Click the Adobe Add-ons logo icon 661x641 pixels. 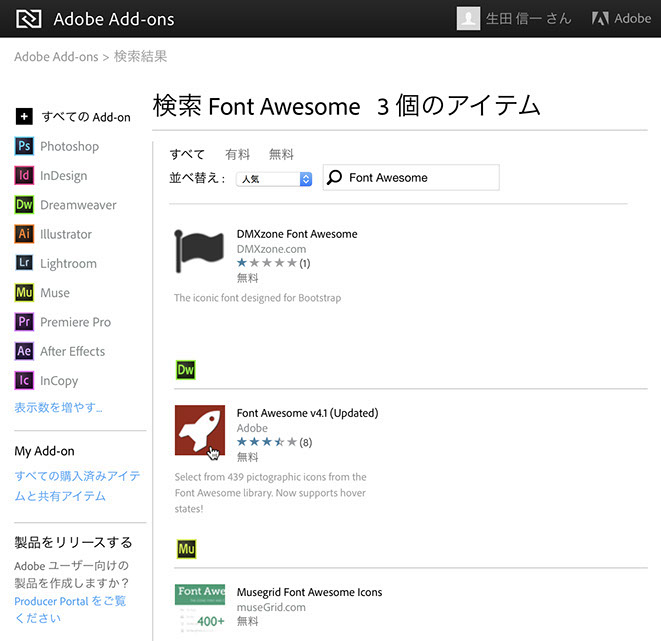click(28, 19)
